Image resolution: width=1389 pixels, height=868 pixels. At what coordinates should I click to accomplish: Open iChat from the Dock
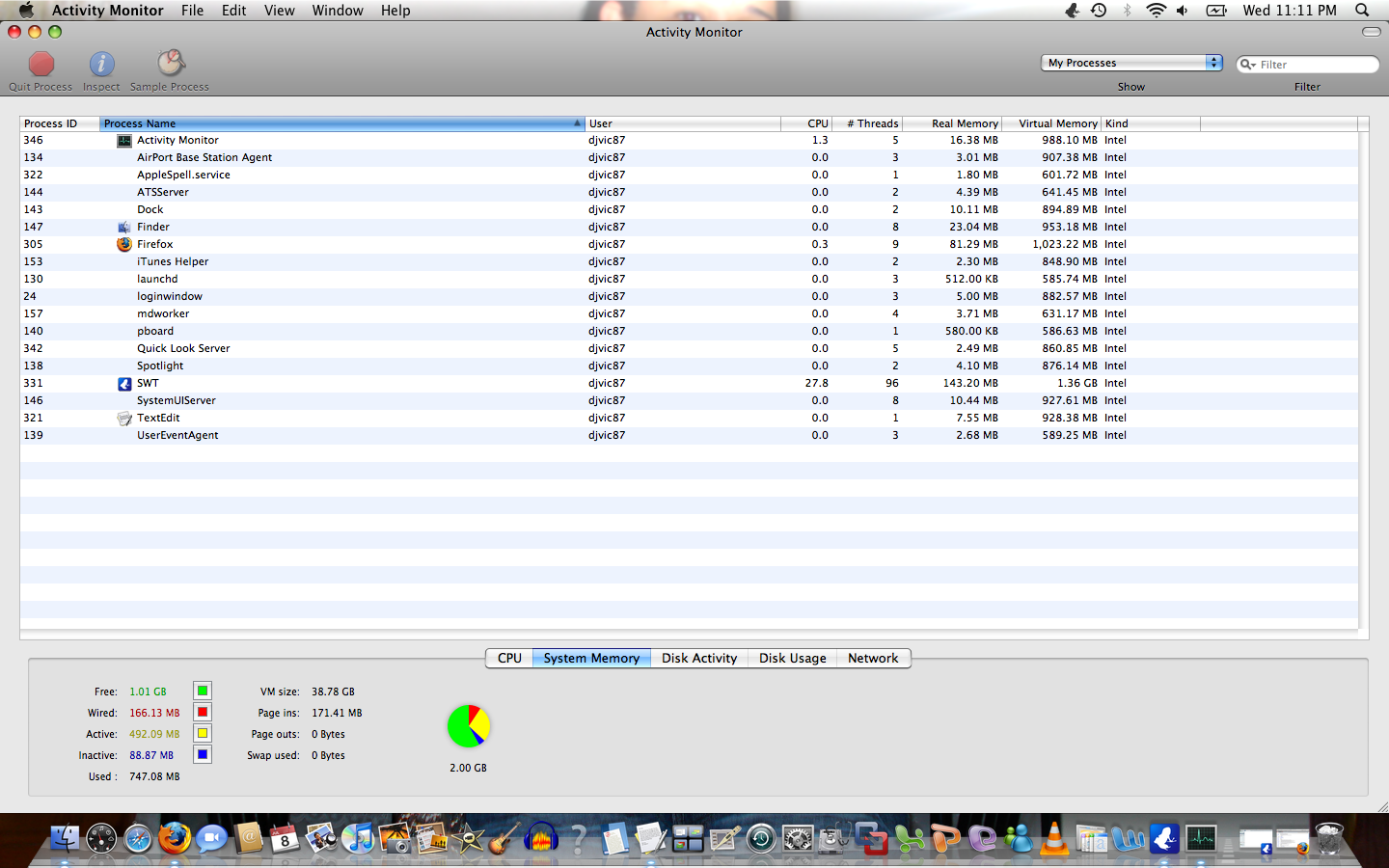point(211,838)
